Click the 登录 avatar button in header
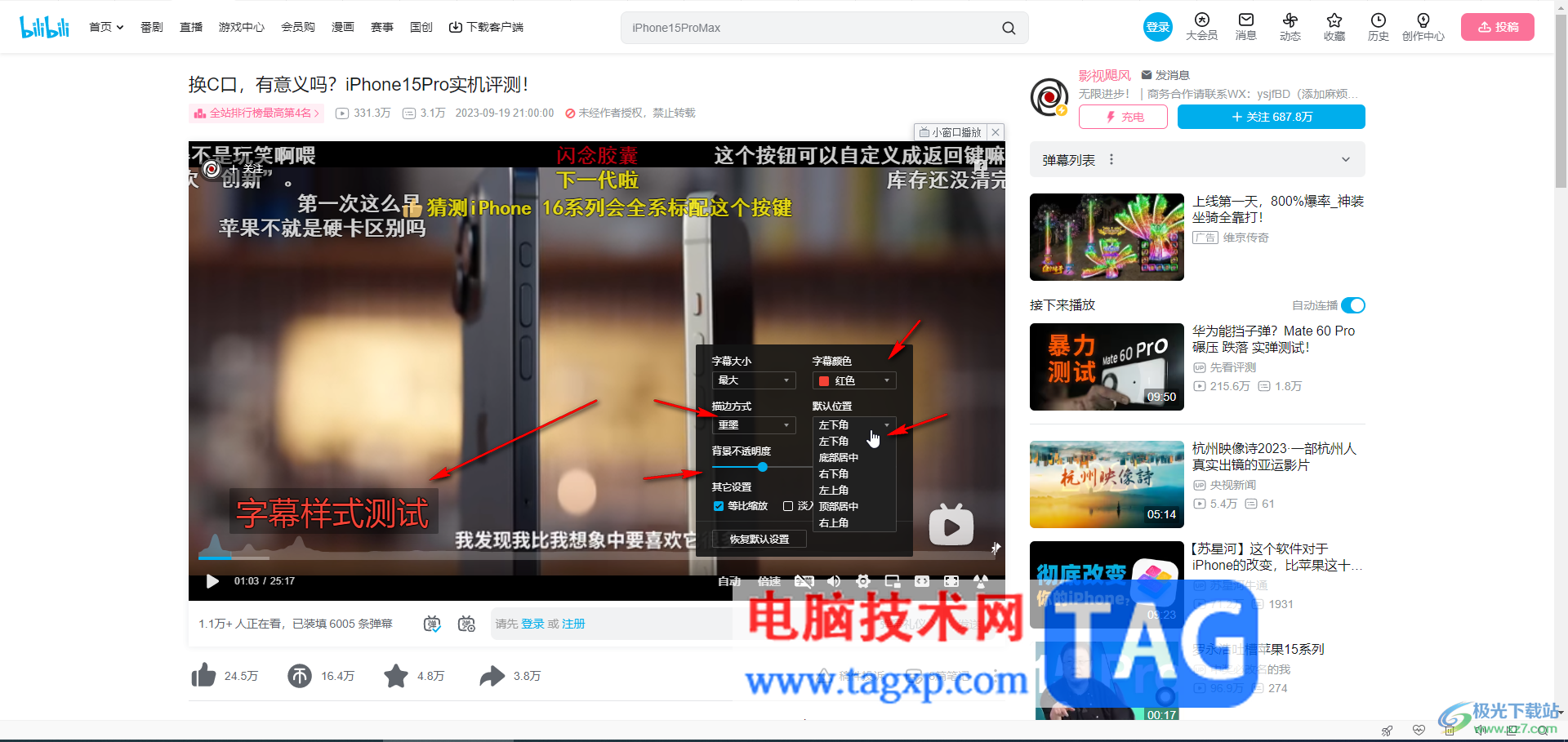The height and width of the screenshot is (742, 1568). coord(1157,27)
